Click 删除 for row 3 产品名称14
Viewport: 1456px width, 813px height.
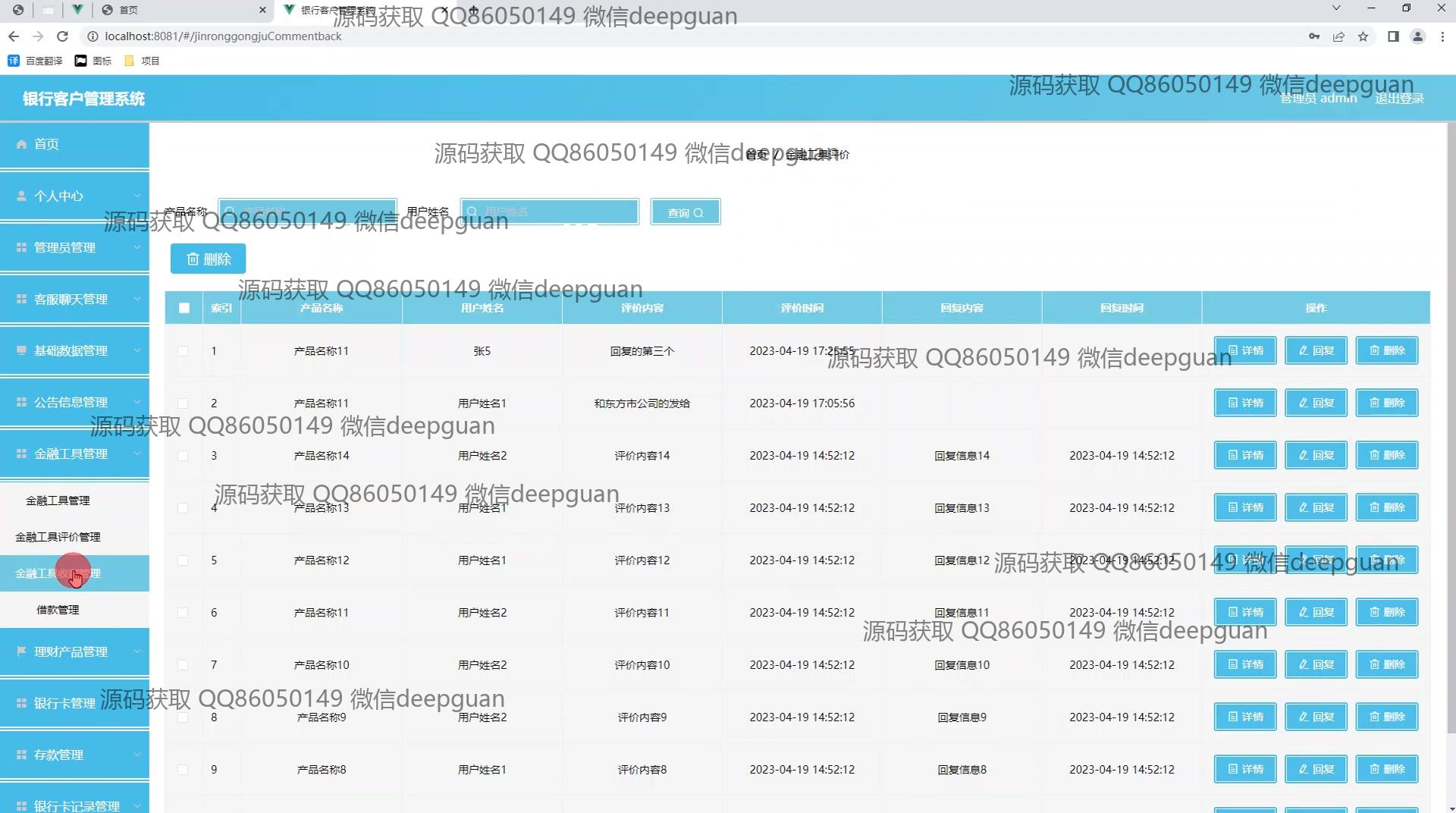click(1387, 455)
